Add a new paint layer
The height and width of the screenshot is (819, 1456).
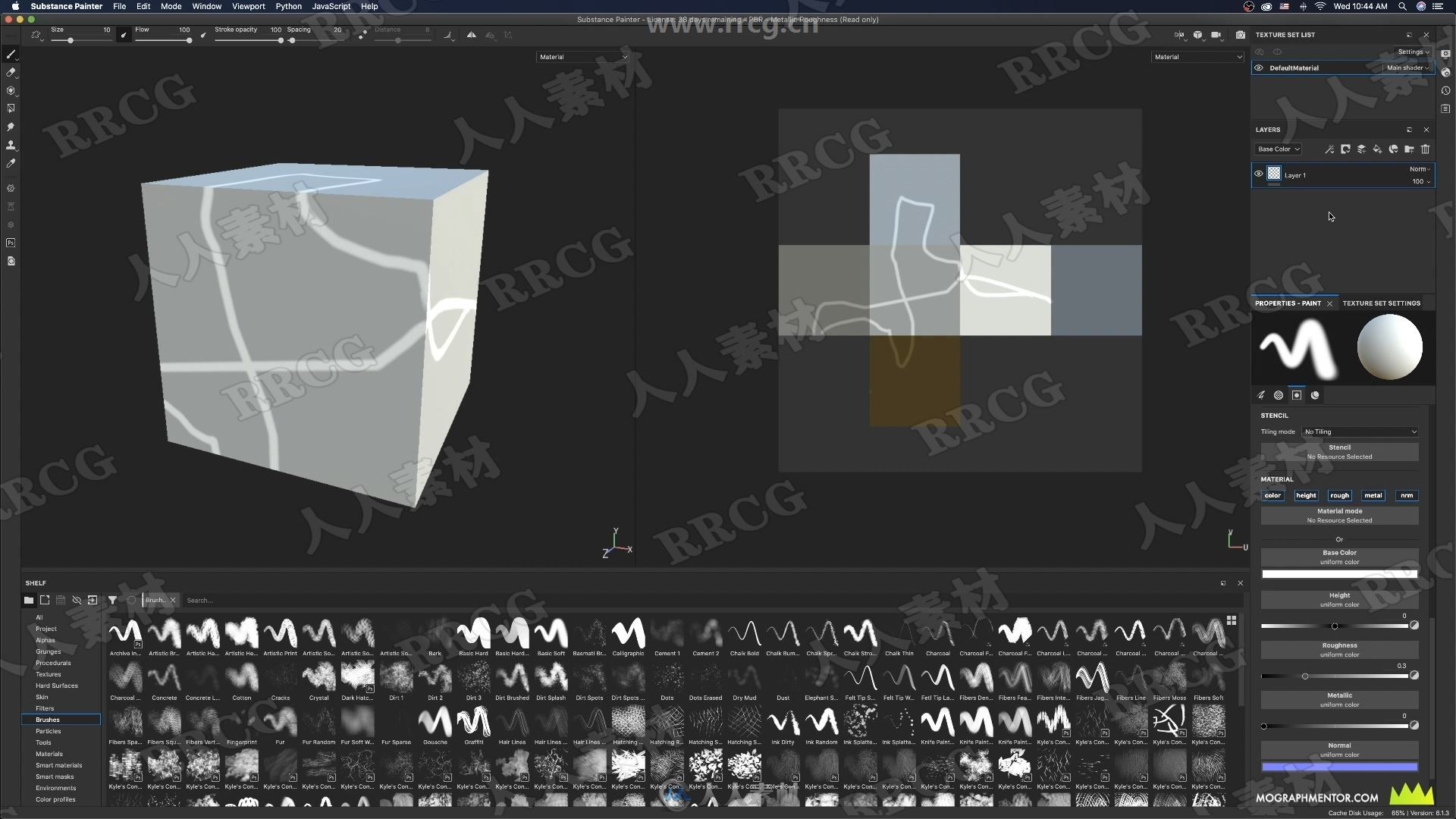tap(1361, 149)
